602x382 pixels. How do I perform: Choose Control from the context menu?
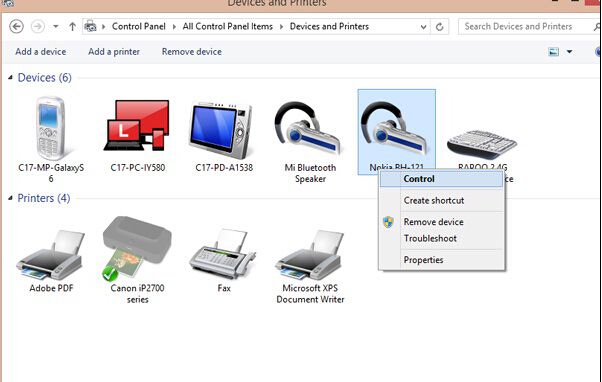[441, 179]
